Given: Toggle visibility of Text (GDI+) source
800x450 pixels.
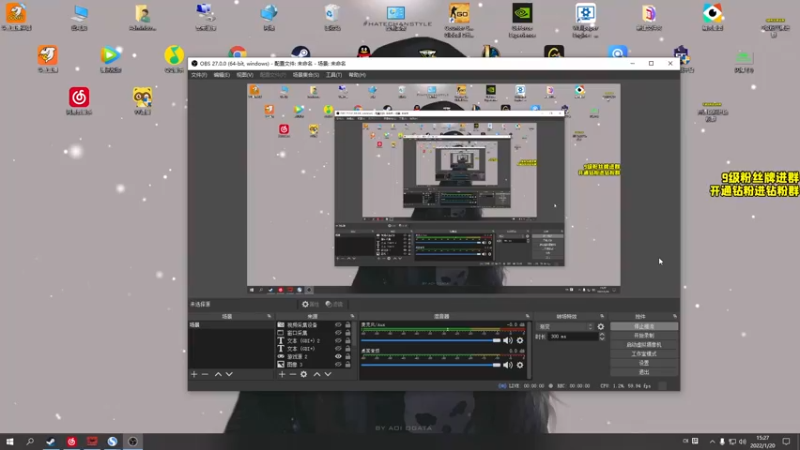Looking at the screenshot, I should [338, 348].
